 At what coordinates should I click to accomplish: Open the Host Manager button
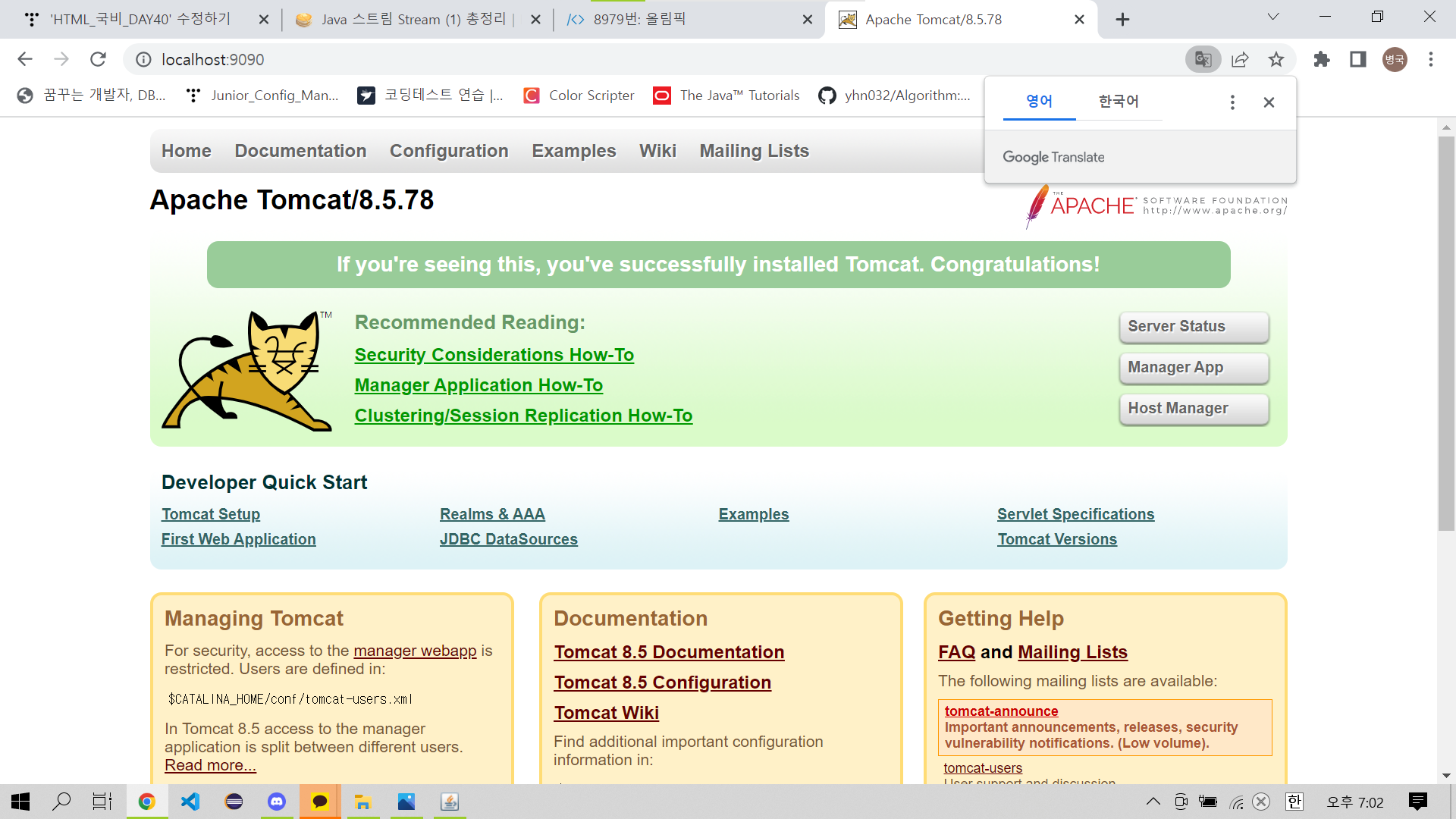click(1194, 409)
